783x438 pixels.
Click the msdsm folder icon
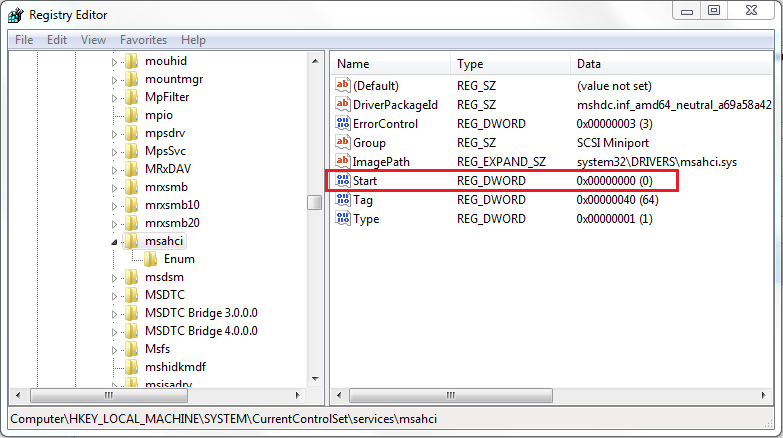[131, 277]
